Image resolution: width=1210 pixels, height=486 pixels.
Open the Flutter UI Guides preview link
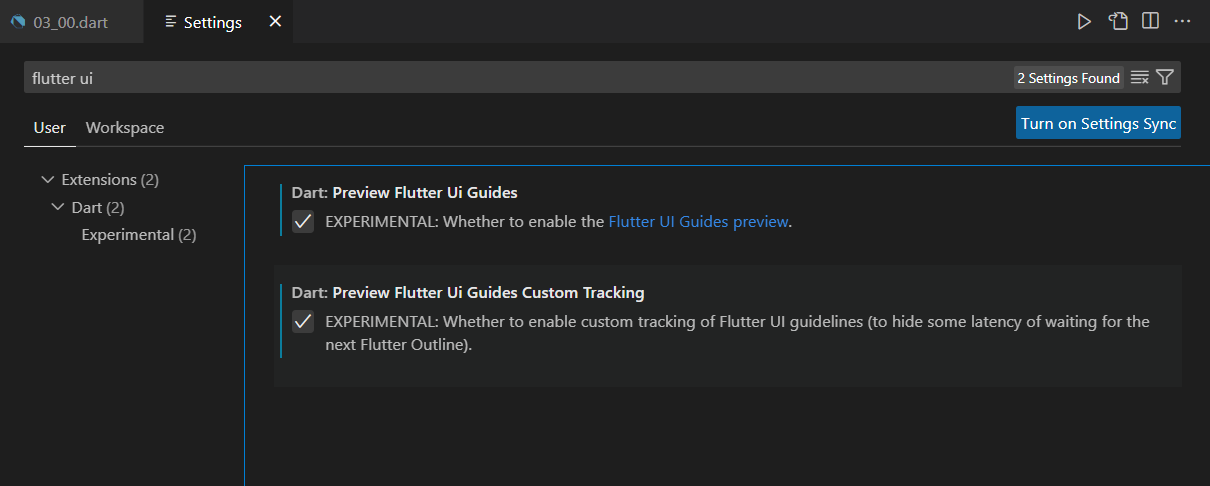698,222
